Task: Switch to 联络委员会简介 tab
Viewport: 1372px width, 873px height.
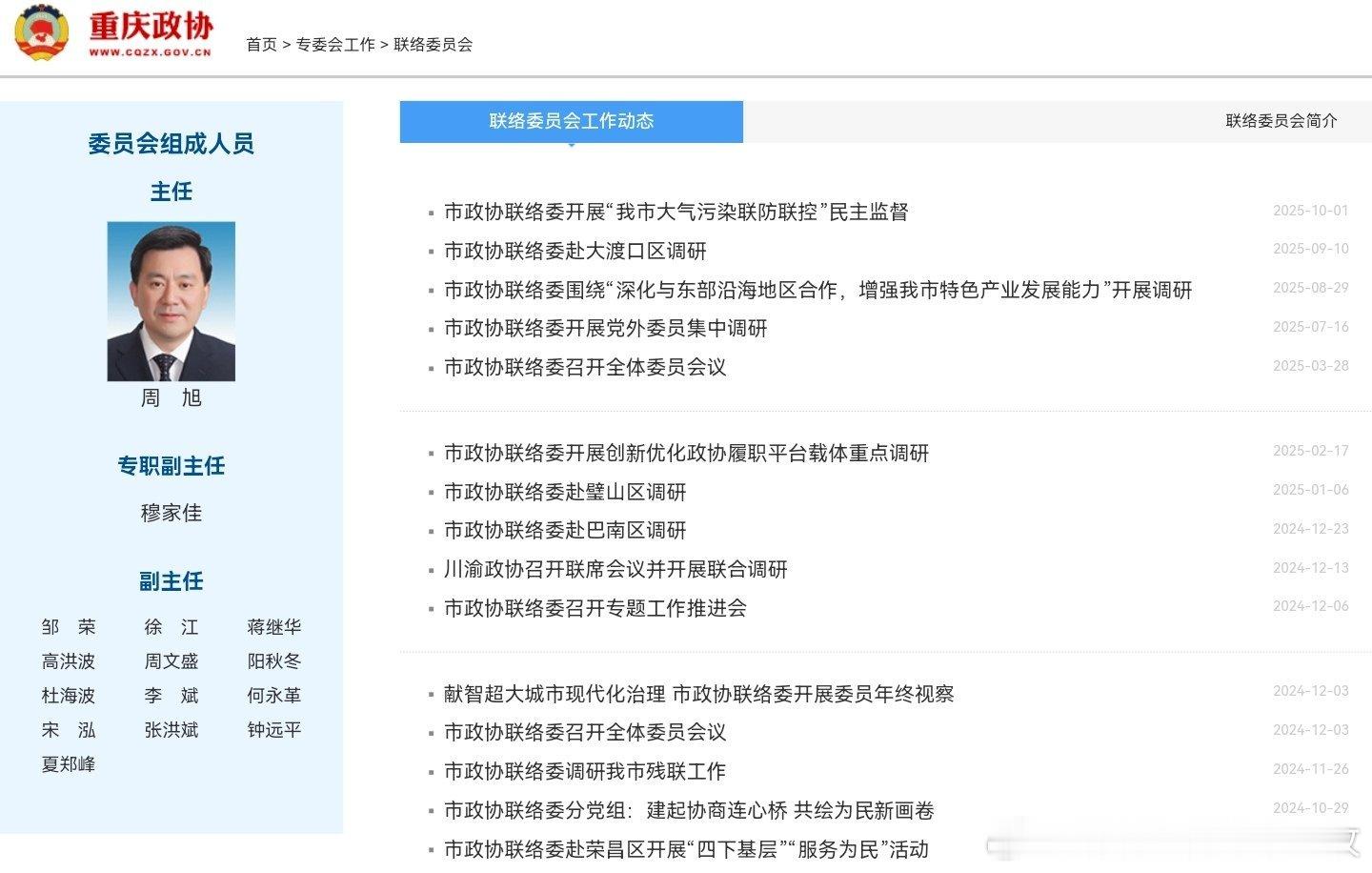Action: tap(1281, 121)
